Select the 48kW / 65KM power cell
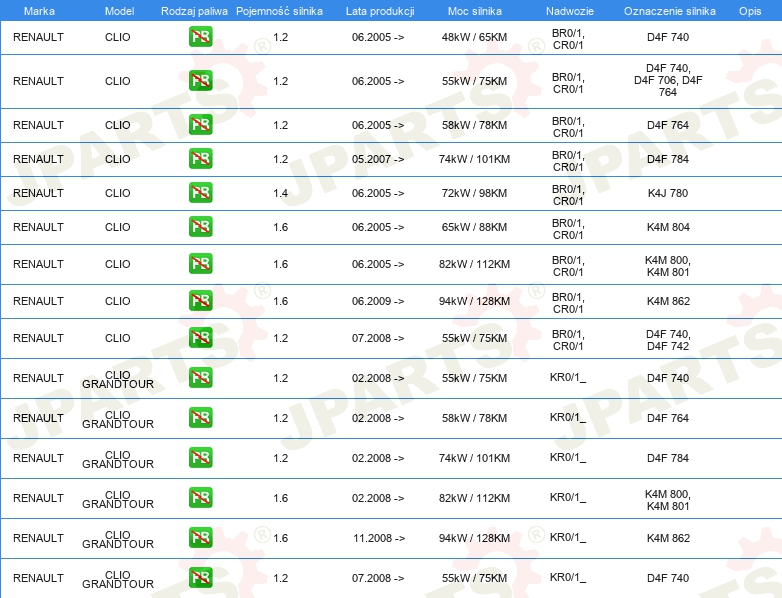The width and height of the screenshot is (782, 598). [474, 37]
